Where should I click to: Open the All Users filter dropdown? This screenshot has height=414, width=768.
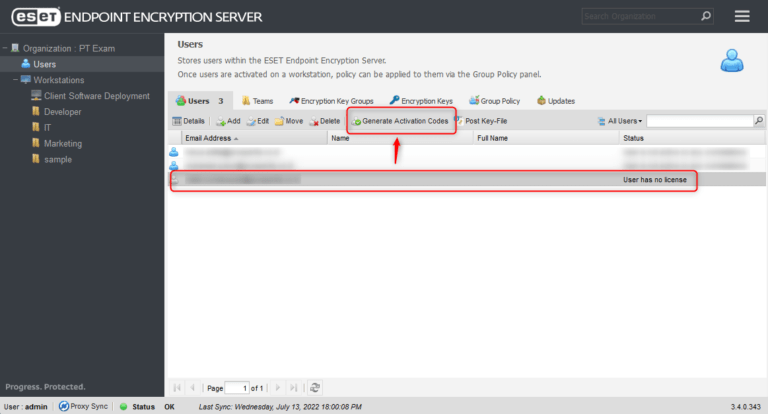[x=625, y=121]
